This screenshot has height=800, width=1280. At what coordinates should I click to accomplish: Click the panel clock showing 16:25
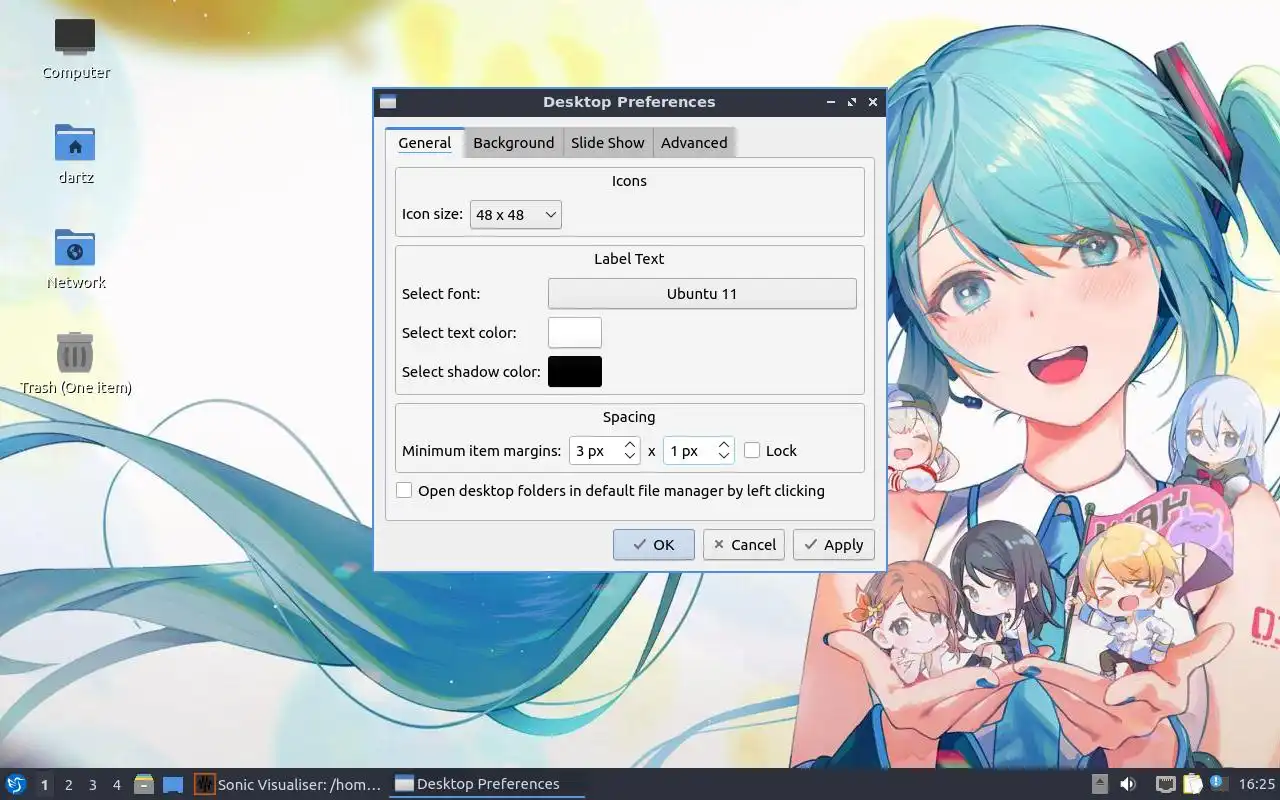coord(1257,784)
